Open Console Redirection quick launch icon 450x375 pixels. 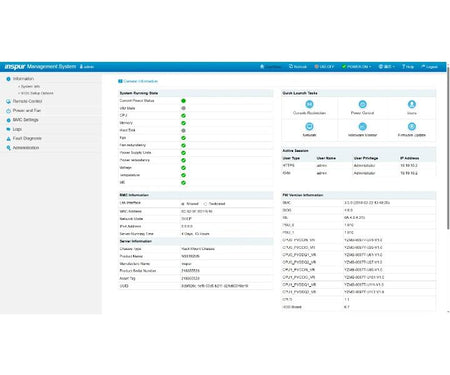pos(309,104)
